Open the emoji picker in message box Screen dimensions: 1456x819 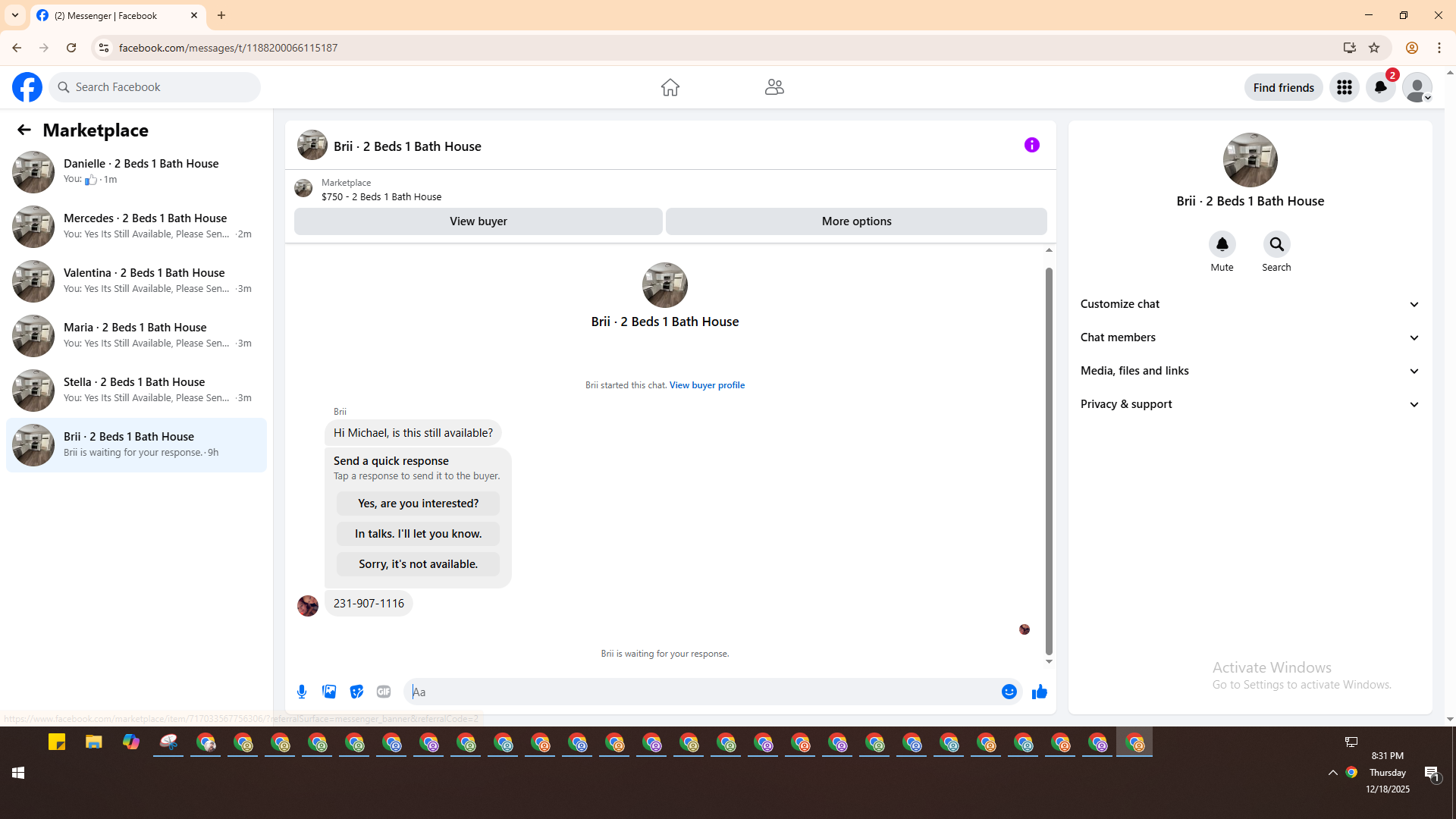[1009, 692]
